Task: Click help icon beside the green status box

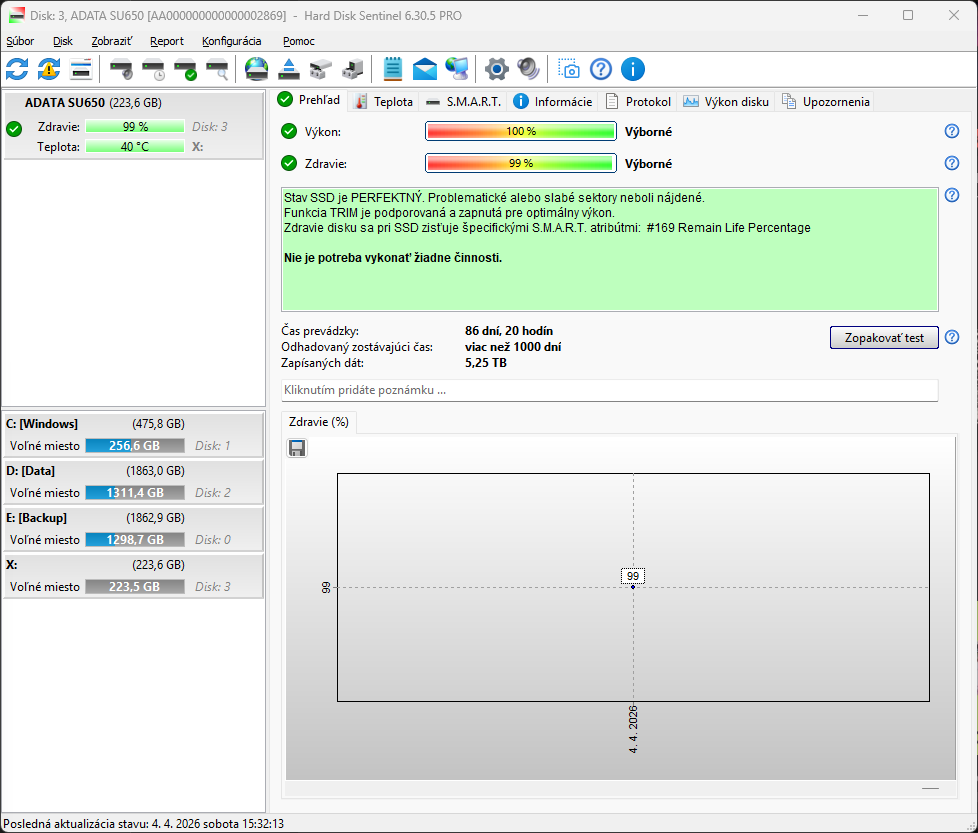Action: 952,195
